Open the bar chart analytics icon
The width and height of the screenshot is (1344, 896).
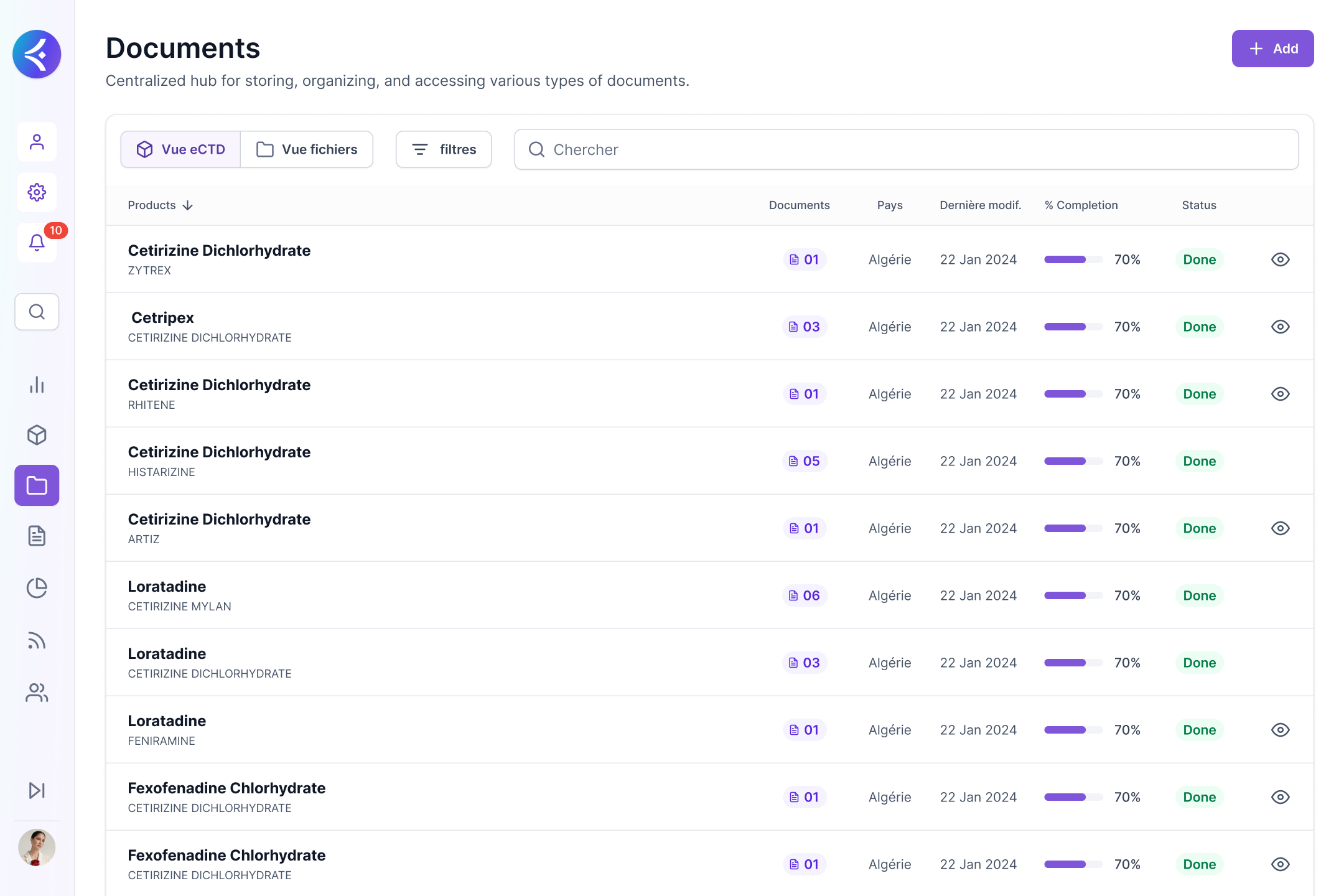coord(37,385)
